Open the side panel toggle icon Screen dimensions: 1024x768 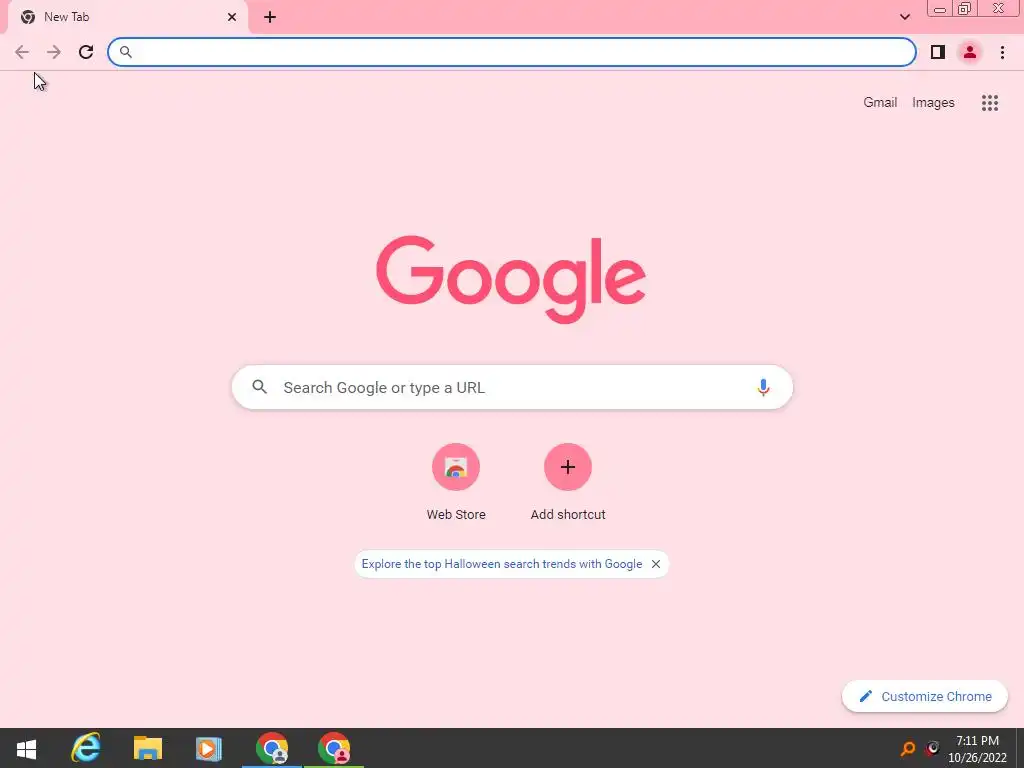pos(938,52)
